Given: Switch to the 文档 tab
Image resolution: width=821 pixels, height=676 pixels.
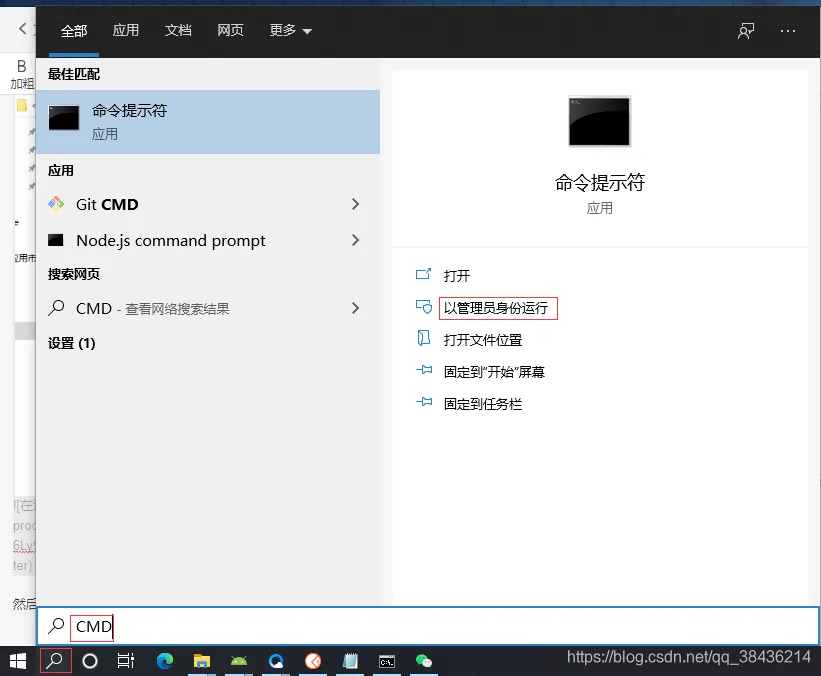Looking at the screenshot, I should (x=178, y=30).
